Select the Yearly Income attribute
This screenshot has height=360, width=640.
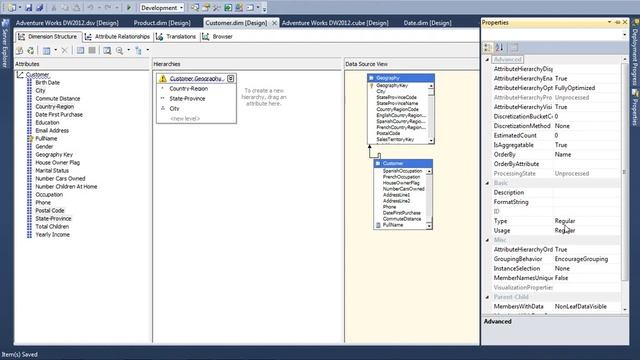pyautogui.click(x=52, y=235)
